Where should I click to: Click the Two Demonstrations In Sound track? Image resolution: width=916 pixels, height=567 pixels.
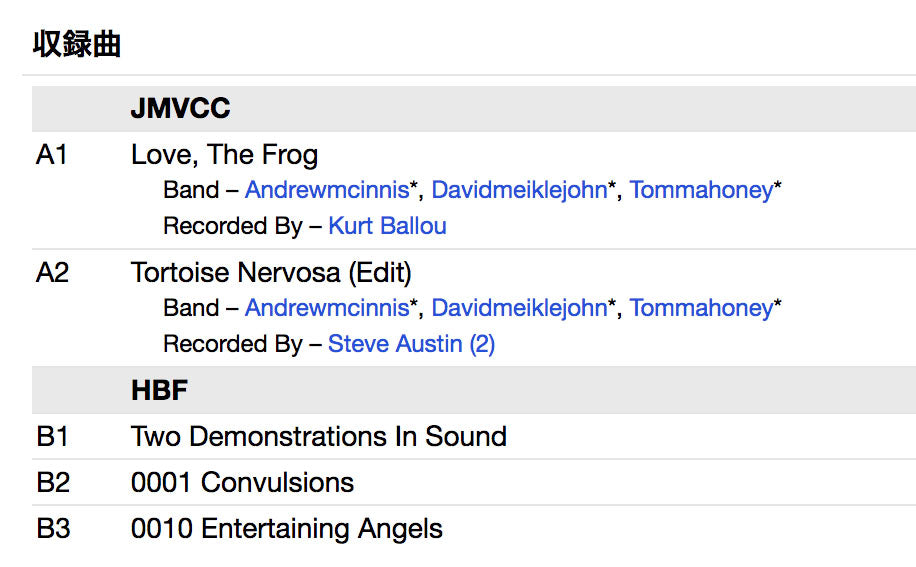[x=318, y=436]
